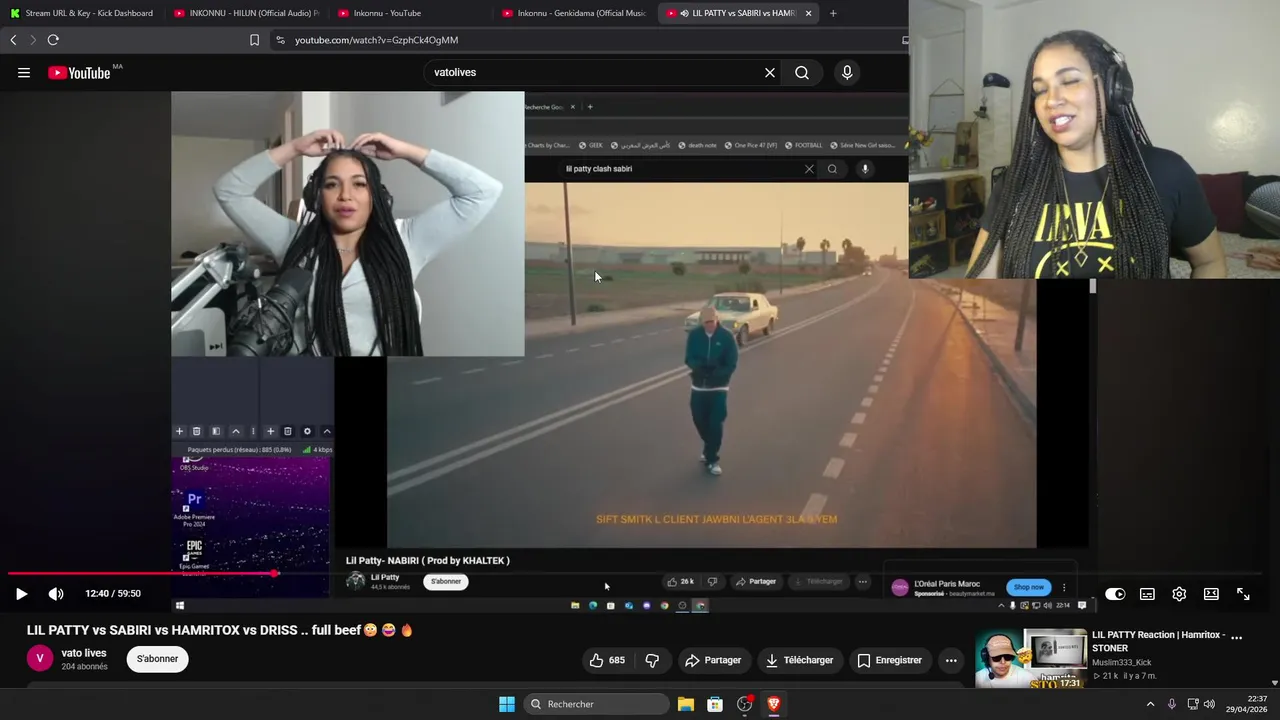Image resolution: width=1280 pixels, height=720 pixels.
Task: Open the system tray network icon
Action: click(x=1193, y=704)
